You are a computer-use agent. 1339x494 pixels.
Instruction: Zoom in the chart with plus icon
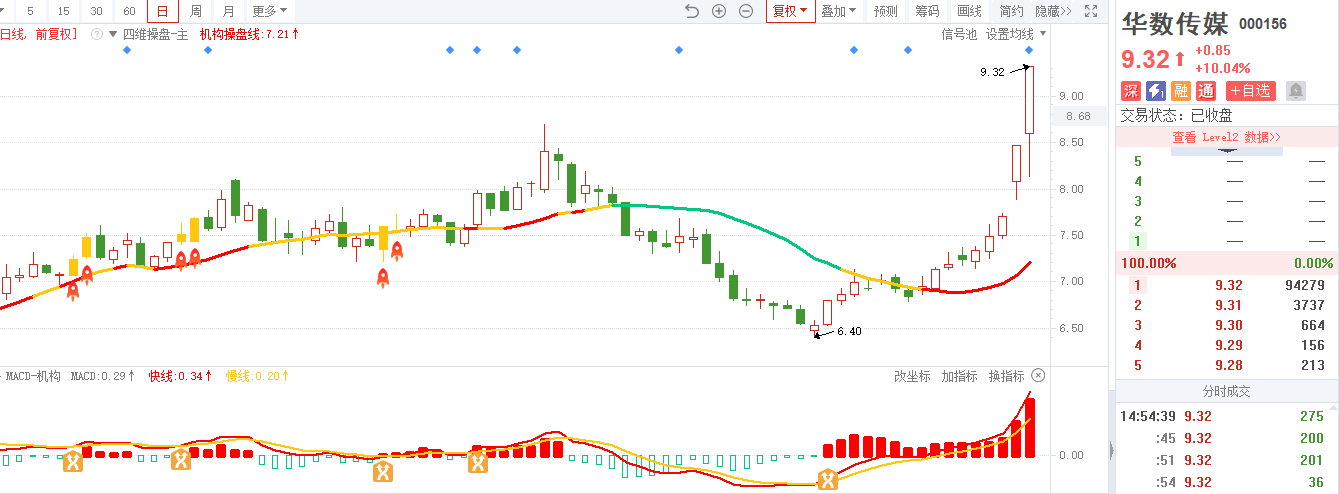click(719, 11)
